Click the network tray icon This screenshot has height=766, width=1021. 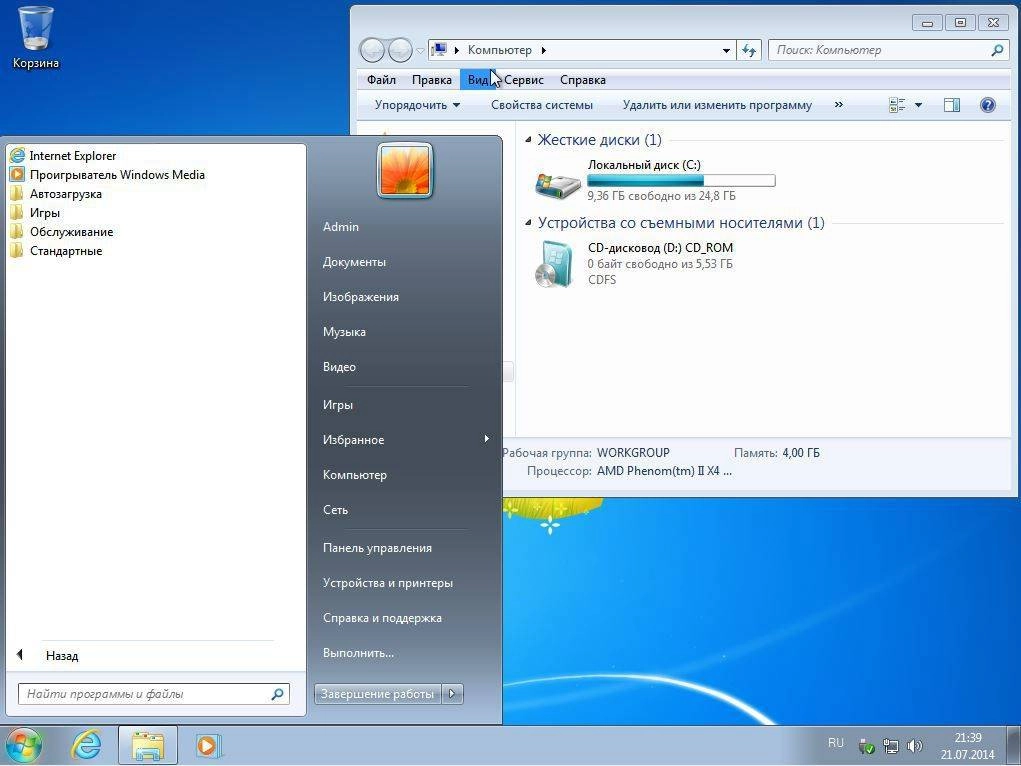[x=891, y=746]
